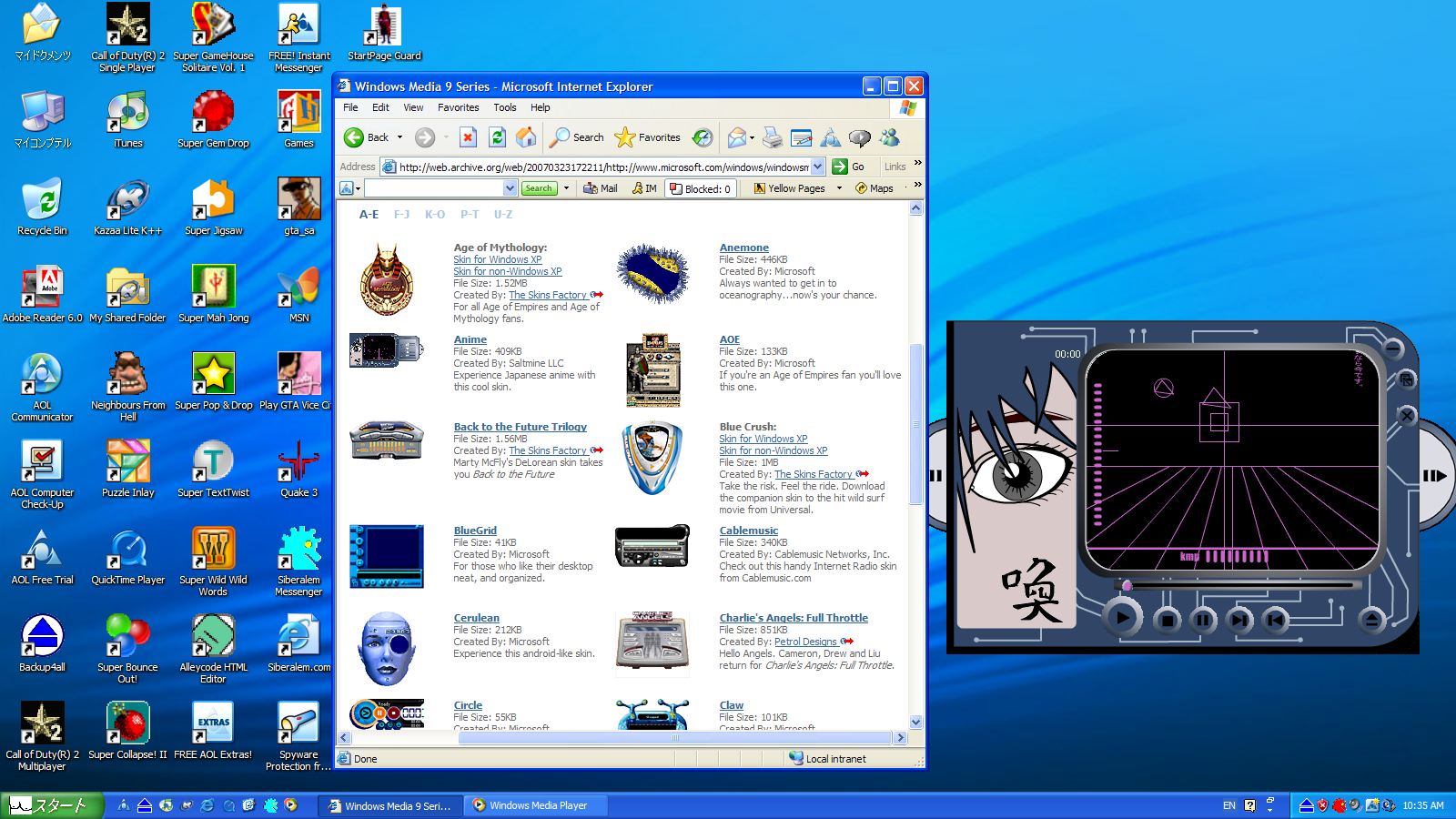Click the Mail envelope toolbar icon
The width and height of the screenshot is (1456, 819).
(738, 137)
